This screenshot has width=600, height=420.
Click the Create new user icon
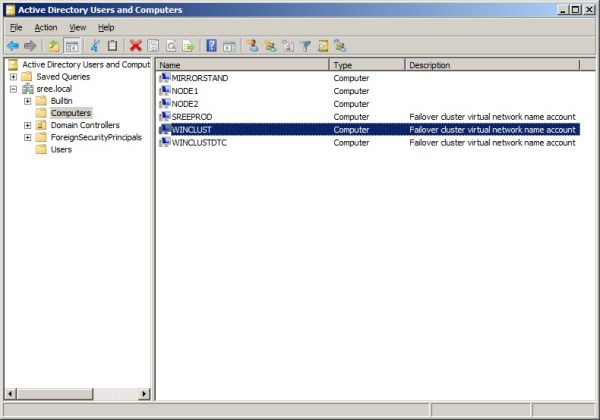(x=253, y=45)
